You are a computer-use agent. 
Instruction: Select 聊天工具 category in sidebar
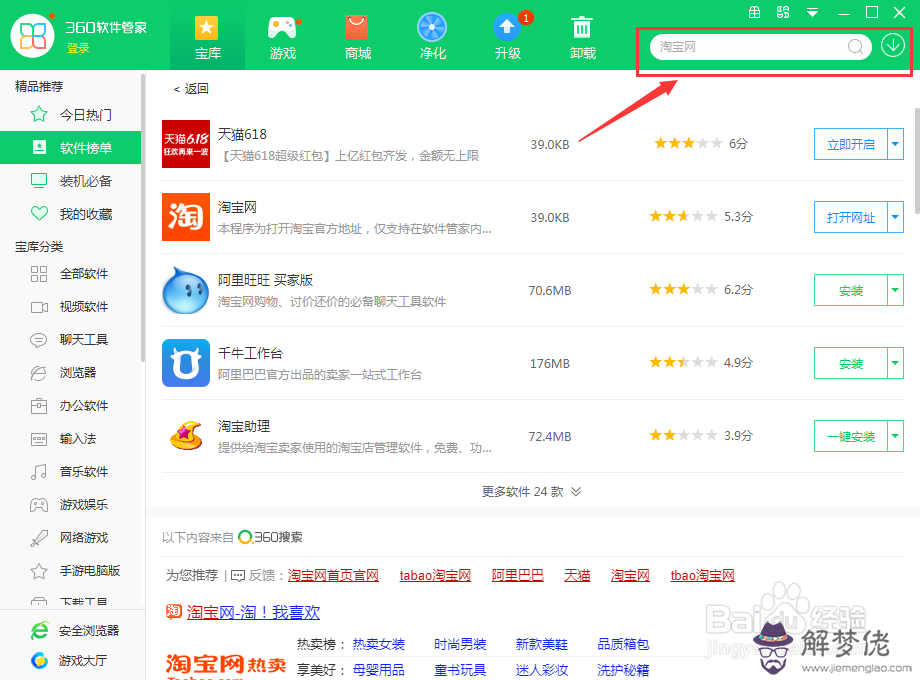[84, 339]
